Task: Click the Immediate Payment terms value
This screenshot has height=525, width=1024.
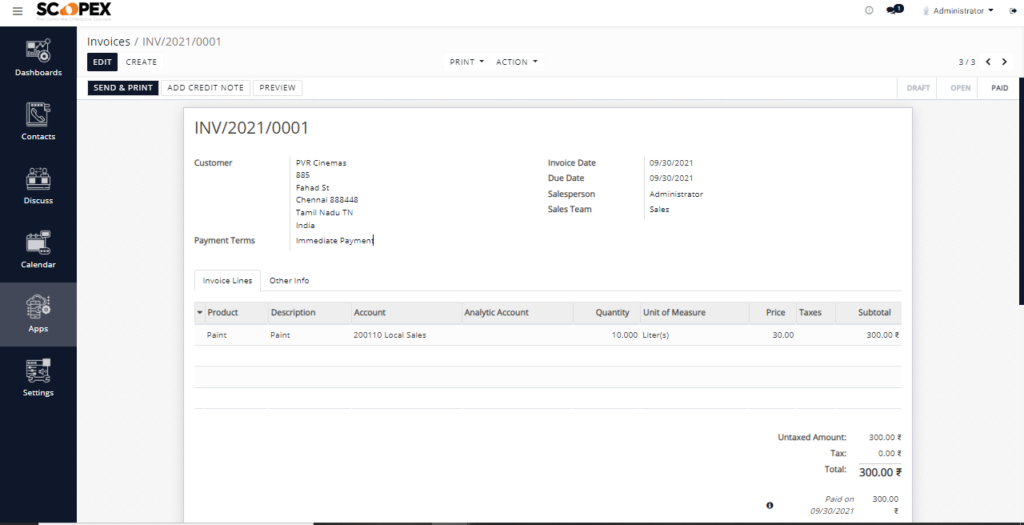Action: coord(334,241)
